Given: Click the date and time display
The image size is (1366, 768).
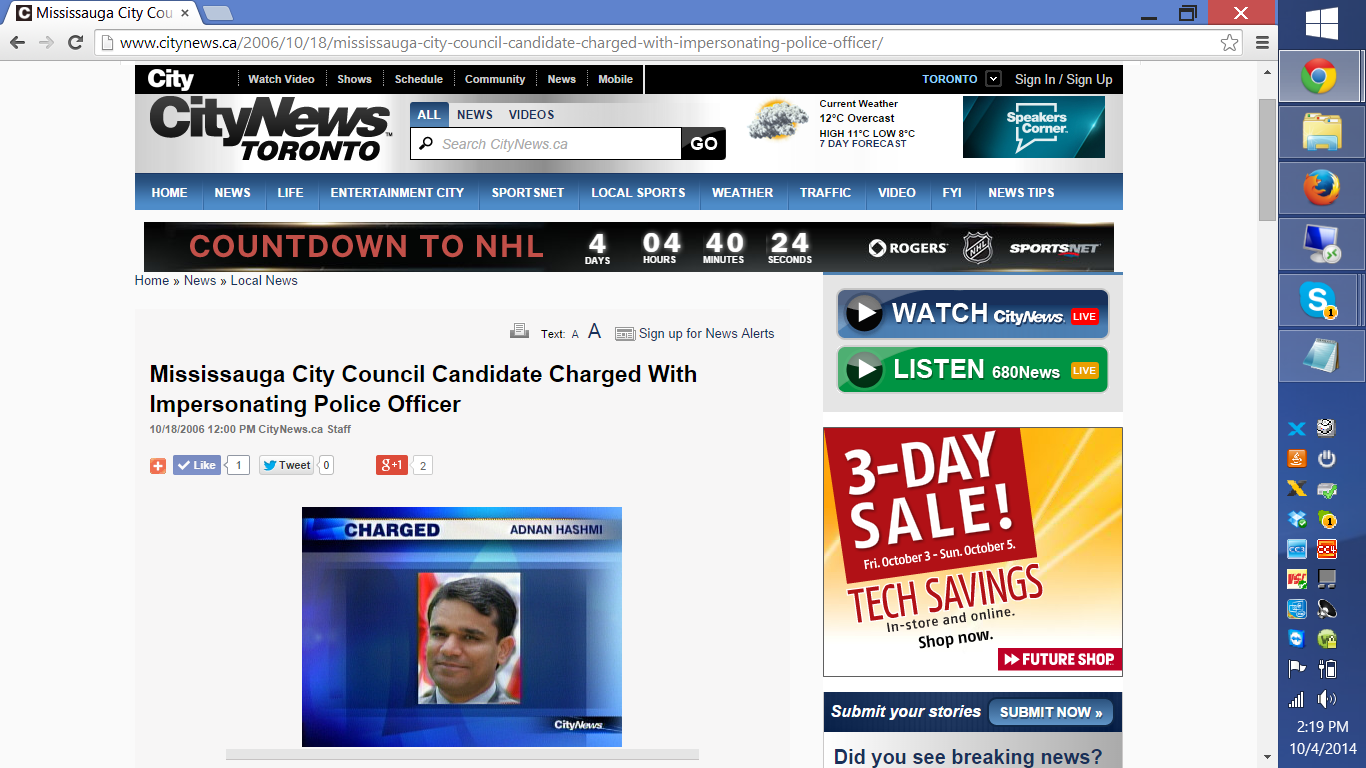Looking at the screenshot, I should click(x=1322, y=737).
